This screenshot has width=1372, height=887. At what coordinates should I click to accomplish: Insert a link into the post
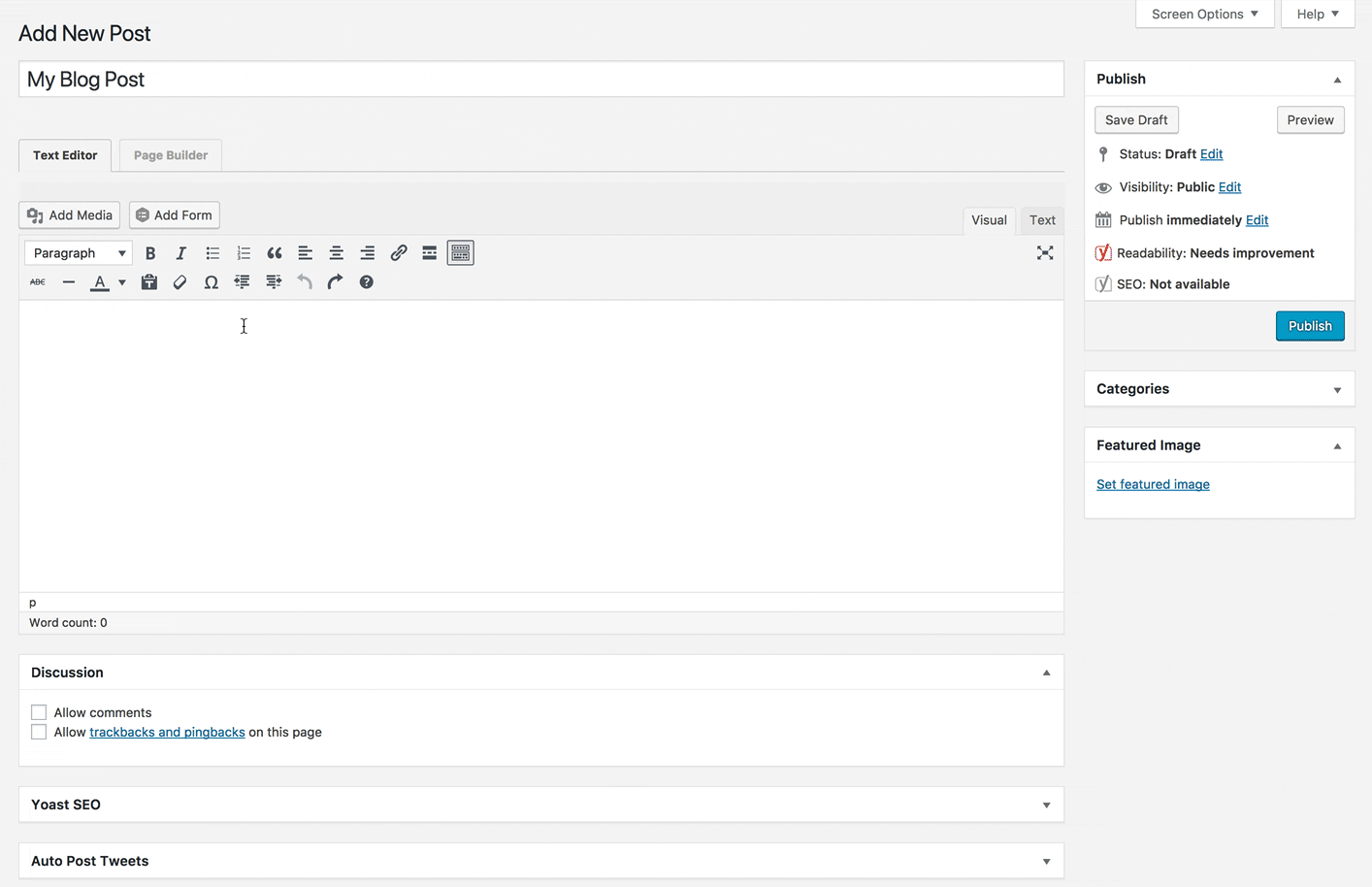tap(398, 252)
